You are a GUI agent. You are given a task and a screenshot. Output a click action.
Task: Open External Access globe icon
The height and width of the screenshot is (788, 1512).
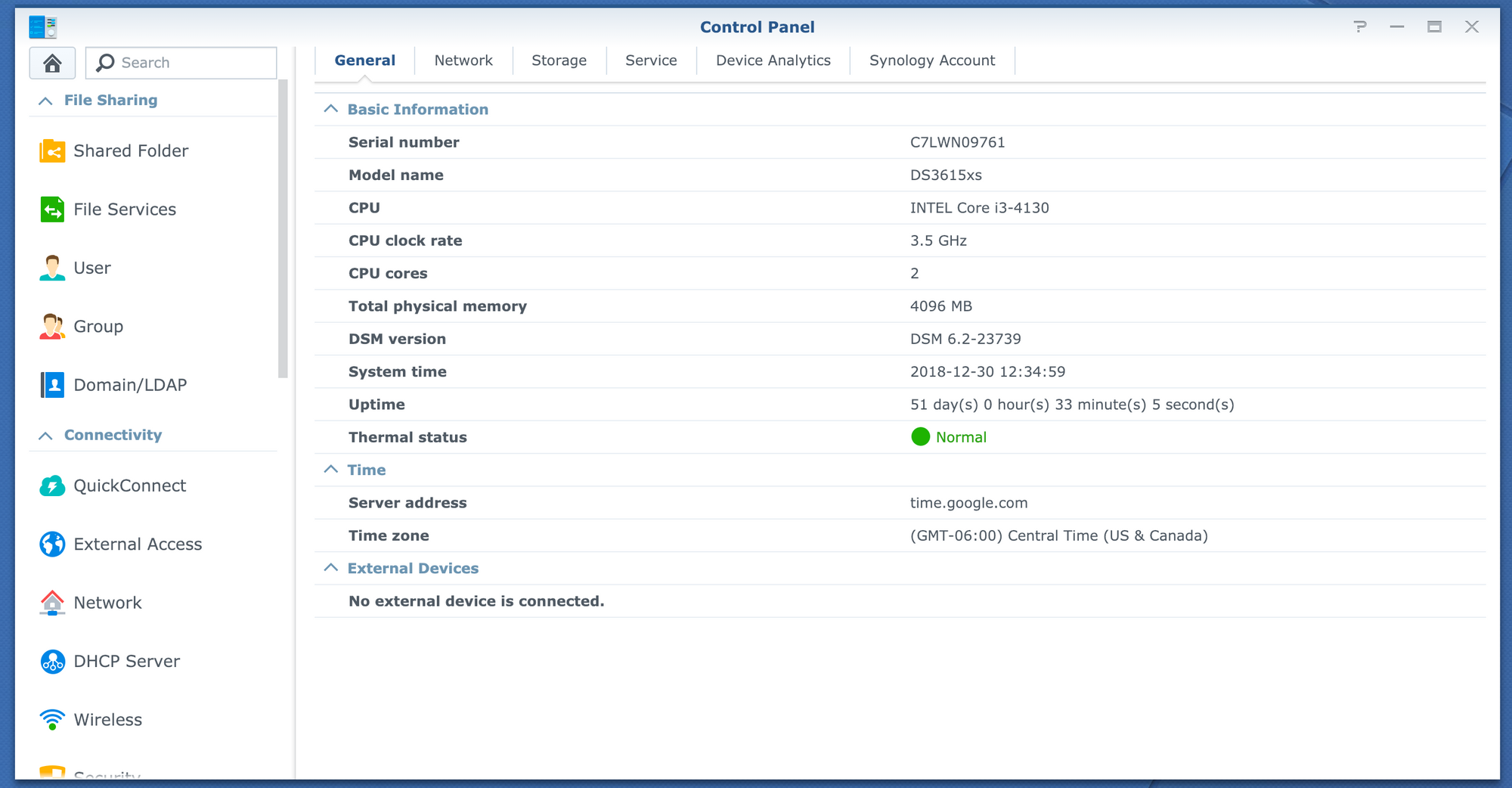coord(52,544)
